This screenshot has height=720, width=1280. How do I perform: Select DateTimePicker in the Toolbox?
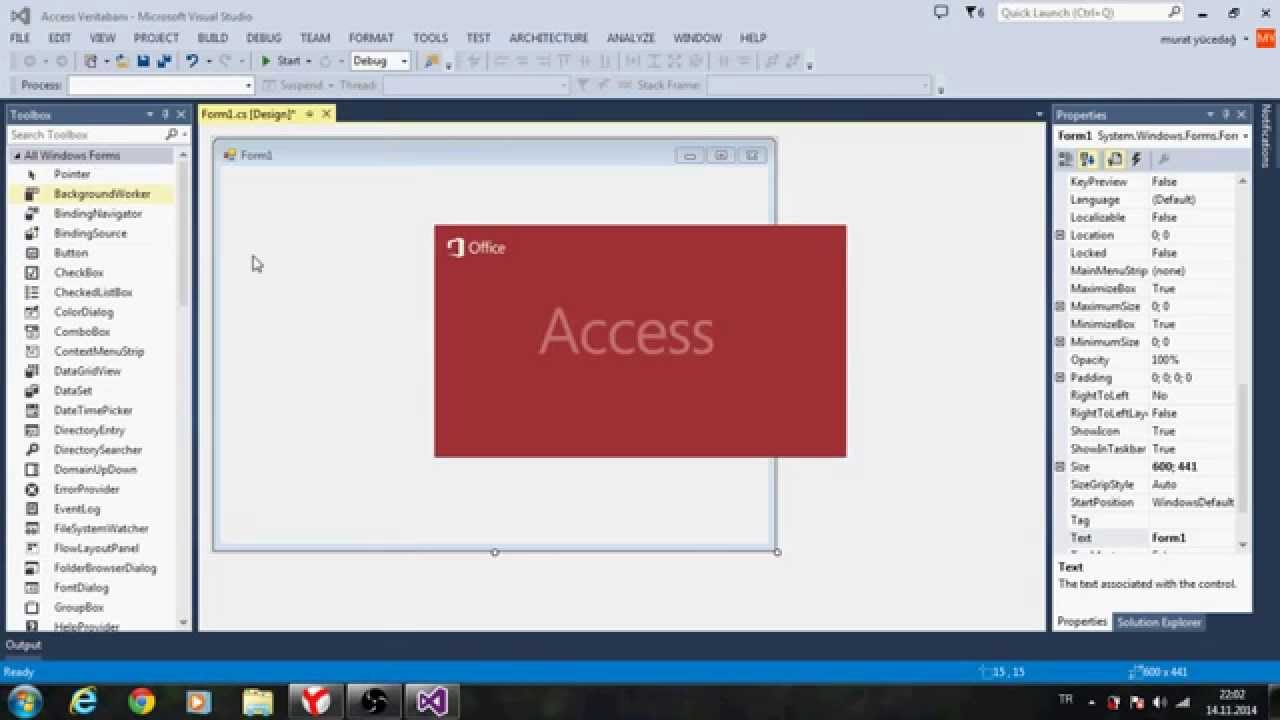point(93,410)
